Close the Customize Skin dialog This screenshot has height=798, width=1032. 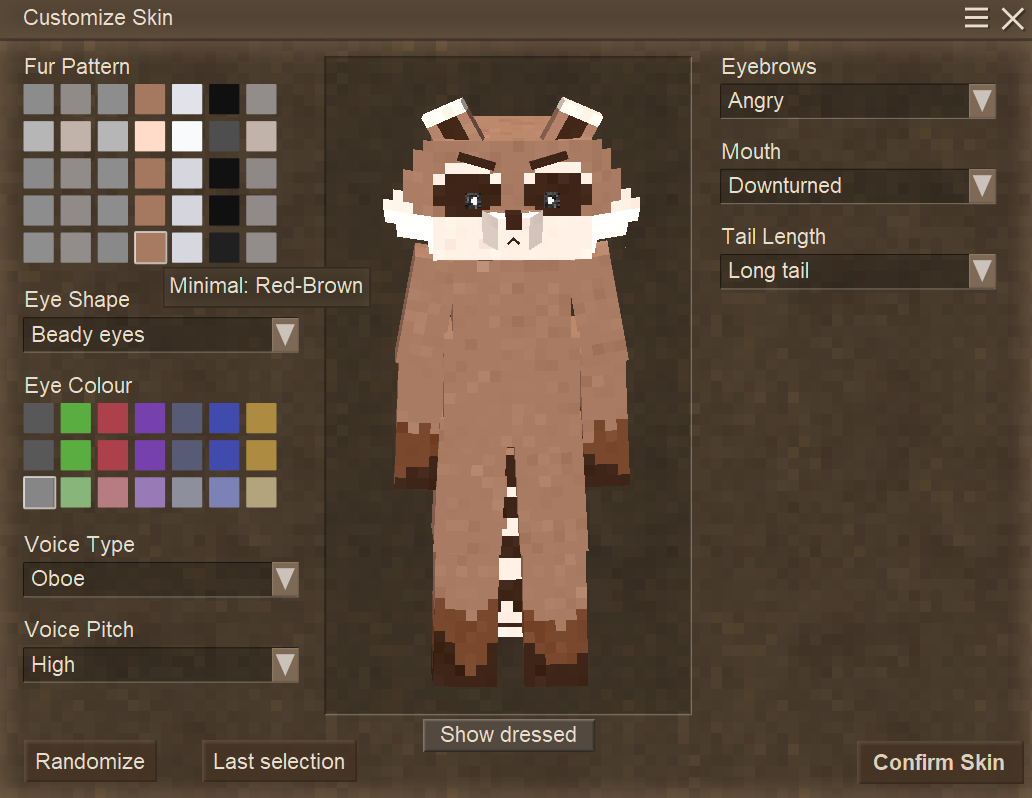click(1012, 18)
